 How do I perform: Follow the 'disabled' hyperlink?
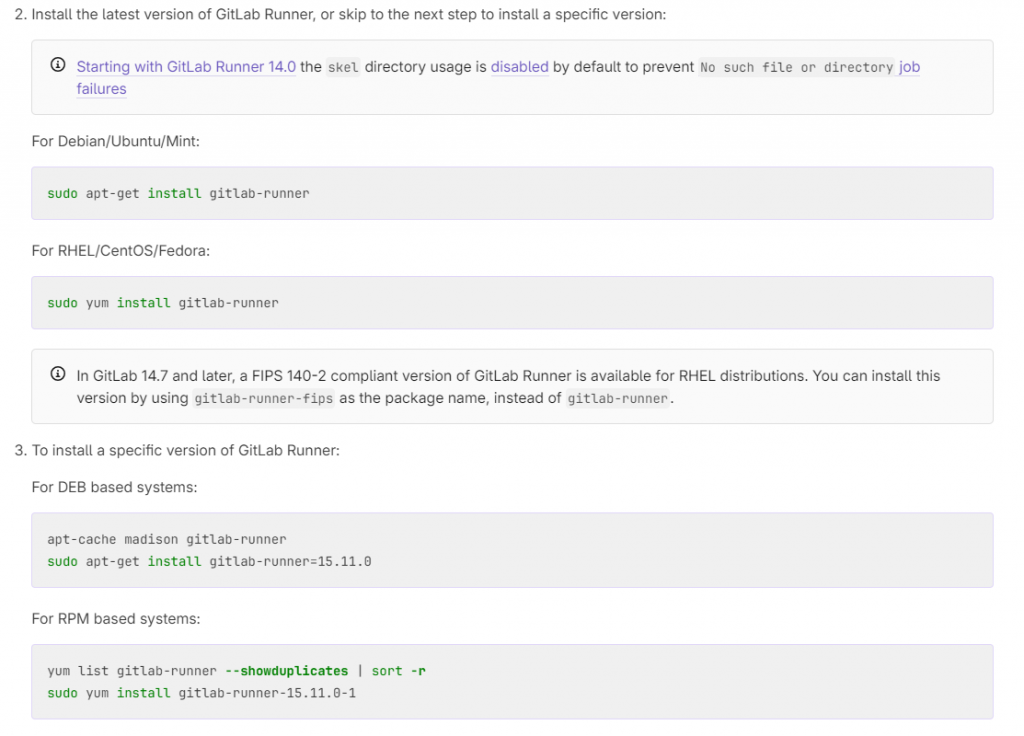519,67
